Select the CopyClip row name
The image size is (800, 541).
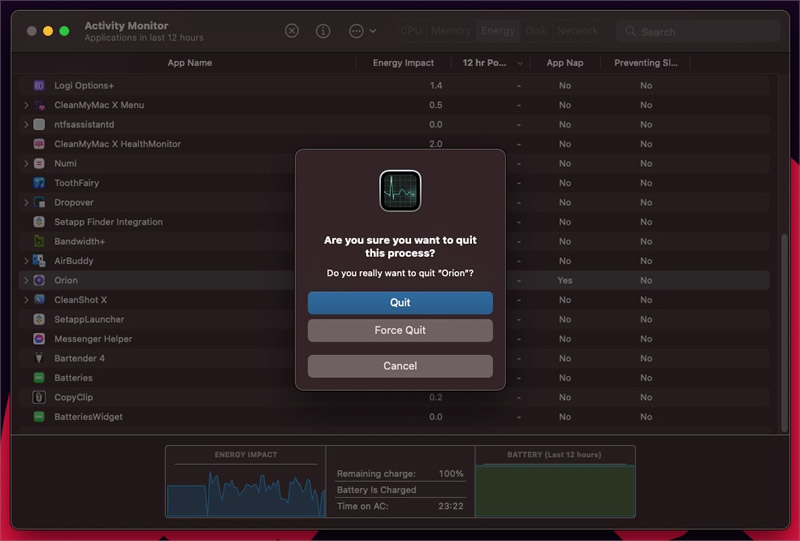[73, 397]
